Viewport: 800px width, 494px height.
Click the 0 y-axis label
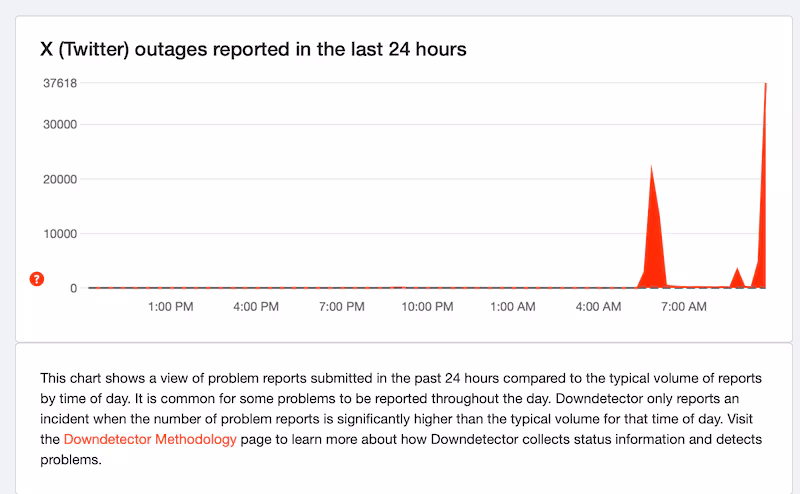click(x=73, y=288)
